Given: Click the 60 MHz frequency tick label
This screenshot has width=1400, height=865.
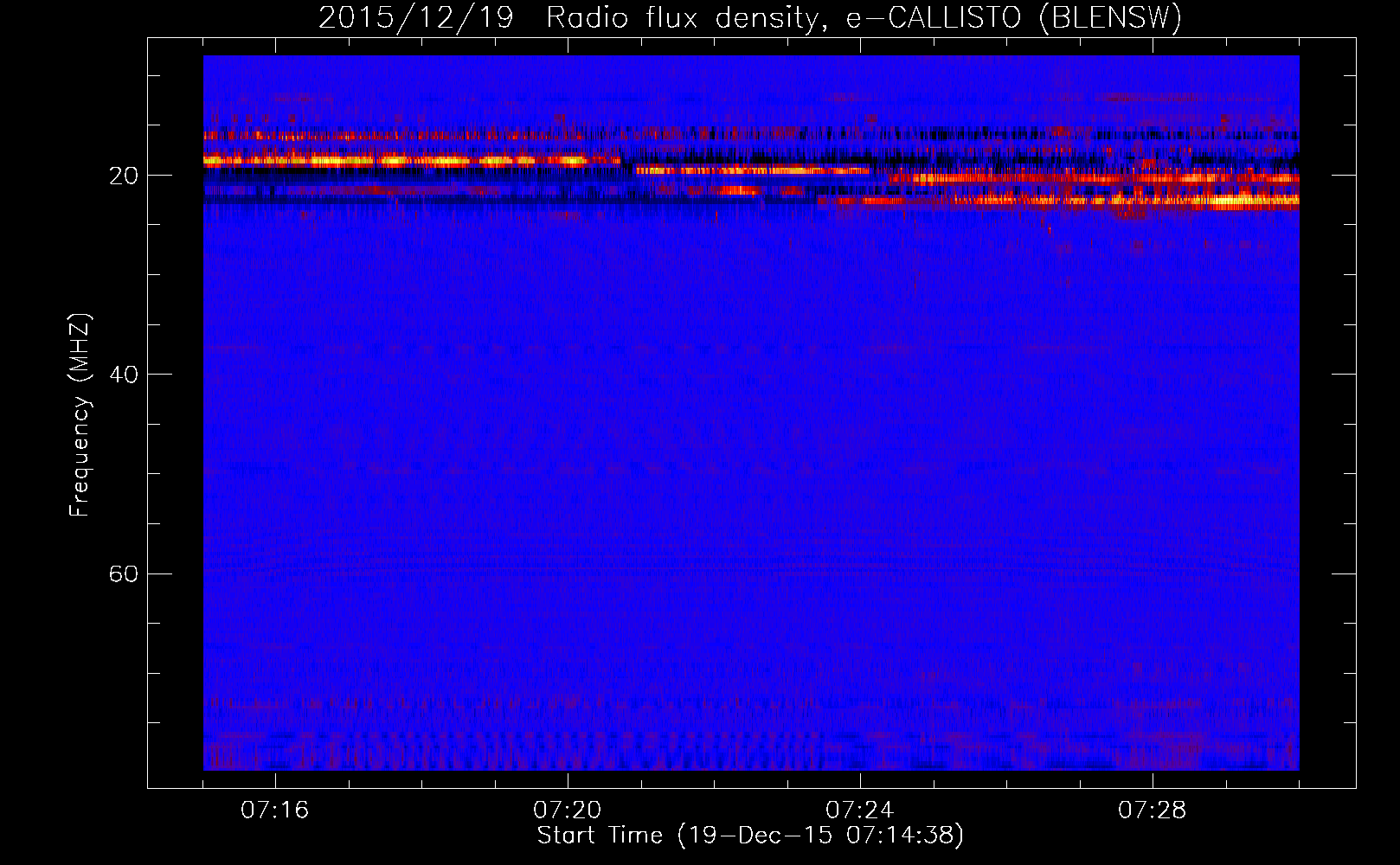Looking at the screenshot, I should coord(123,573).
